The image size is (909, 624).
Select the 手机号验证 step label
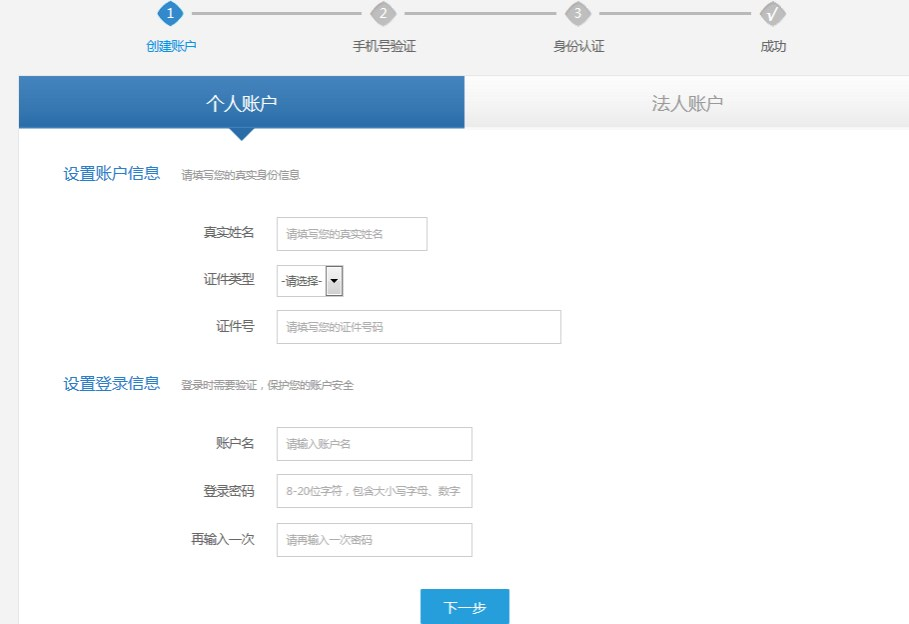[x=384, y=47]
